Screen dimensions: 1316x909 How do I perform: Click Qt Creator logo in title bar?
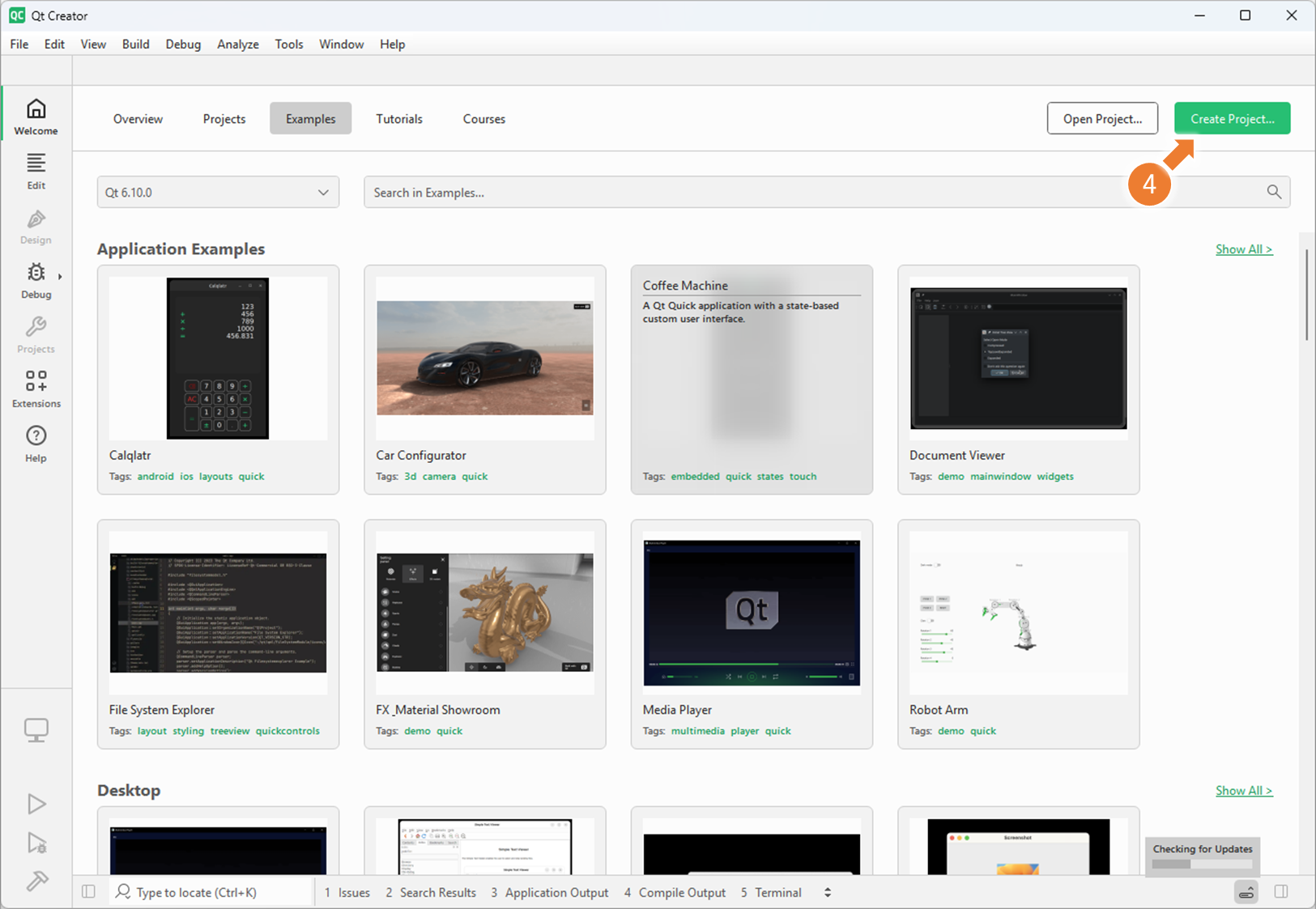(x=17, y=15)
